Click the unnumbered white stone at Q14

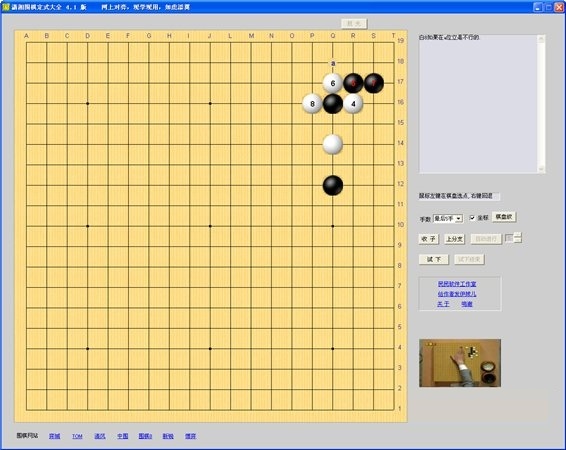coord(332,144)
